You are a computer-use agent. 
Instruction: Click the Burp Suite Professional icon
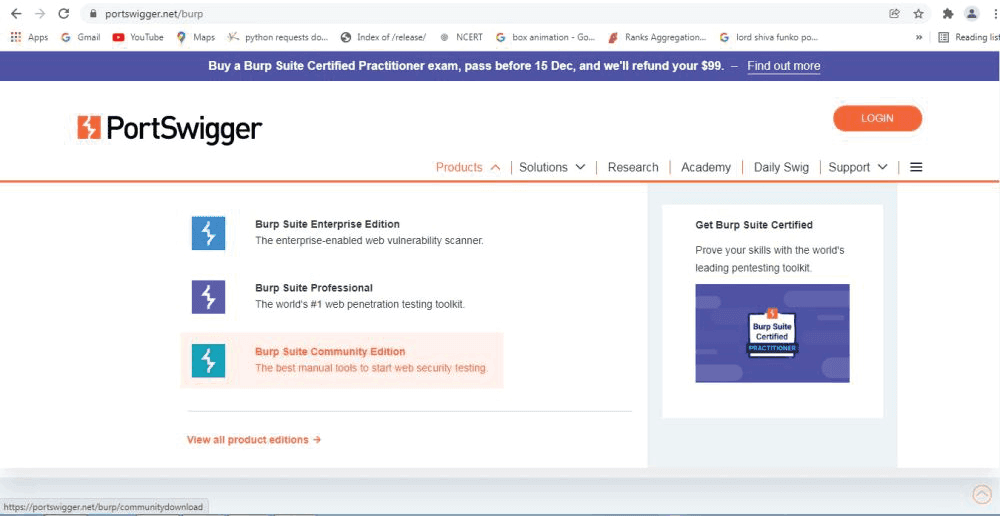click(x=208, y=297)
